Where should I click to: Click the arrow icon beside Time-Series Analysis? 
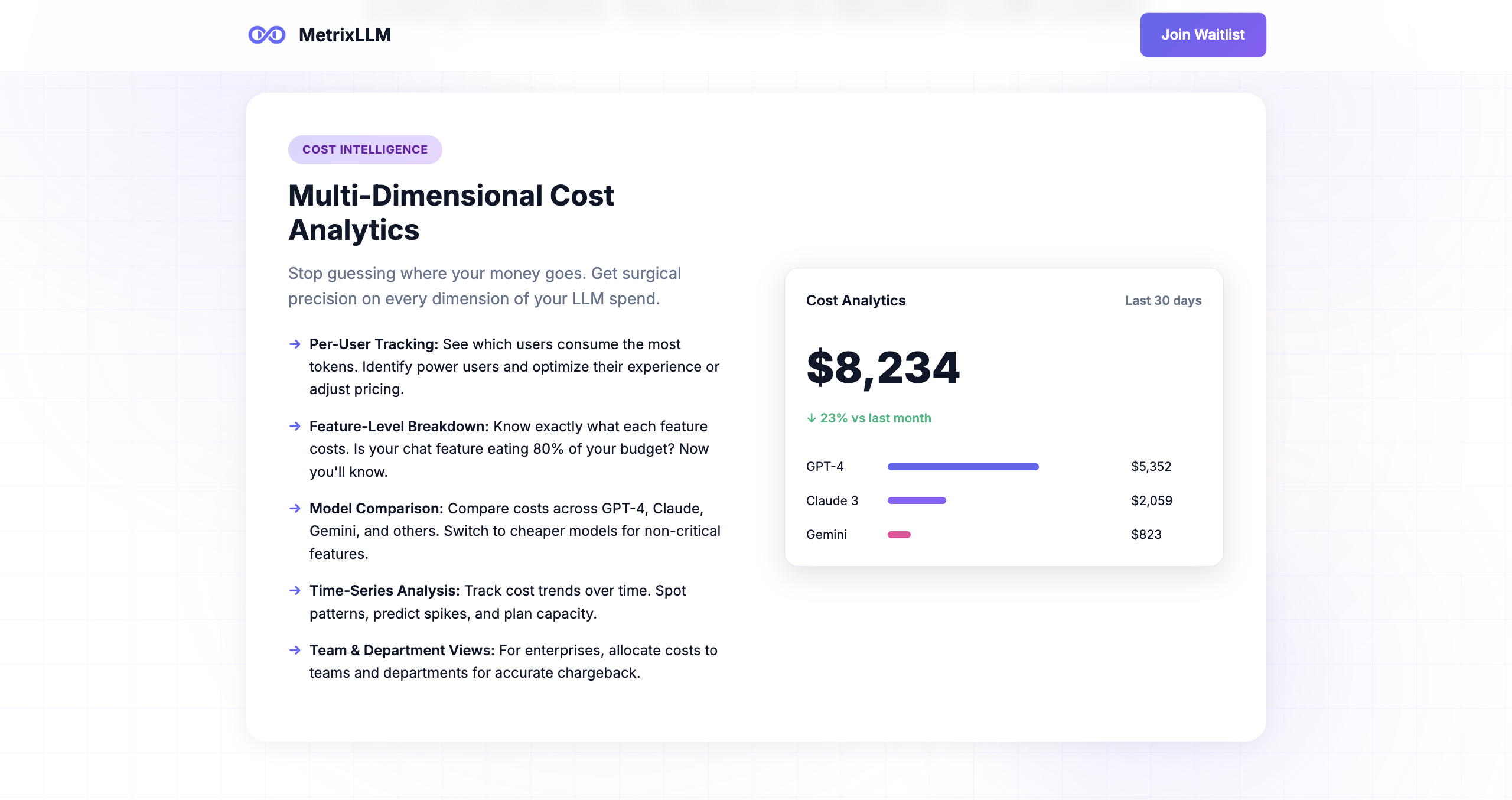[295, 590]
